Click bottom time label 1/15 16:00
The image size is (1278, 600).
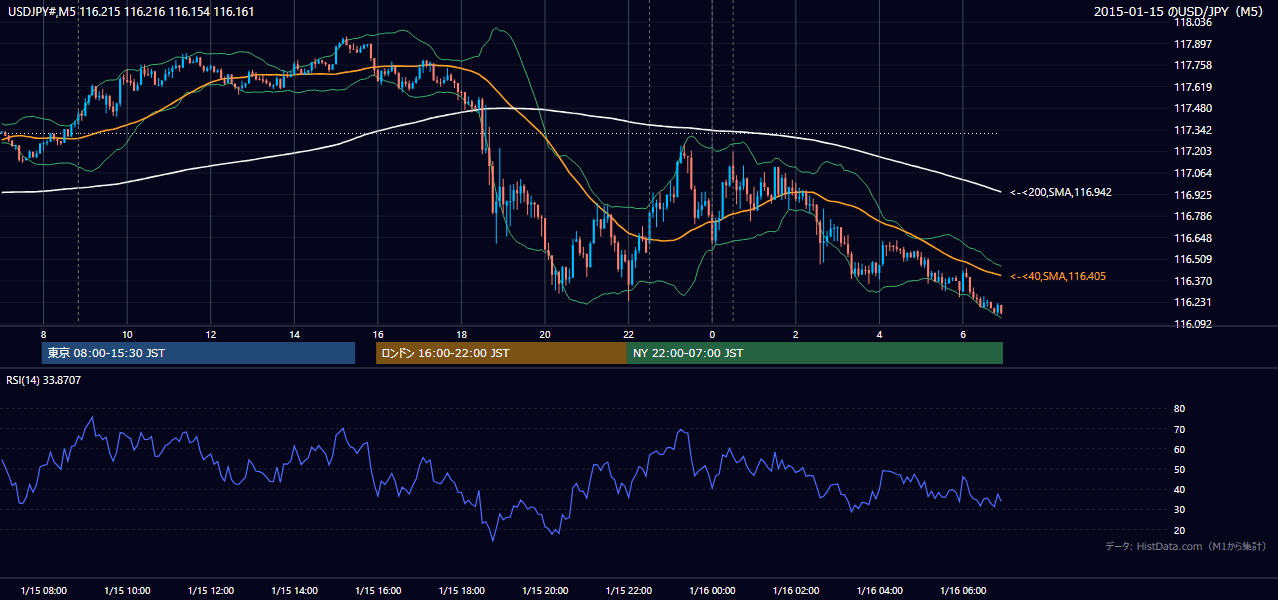tap(377, 591)
